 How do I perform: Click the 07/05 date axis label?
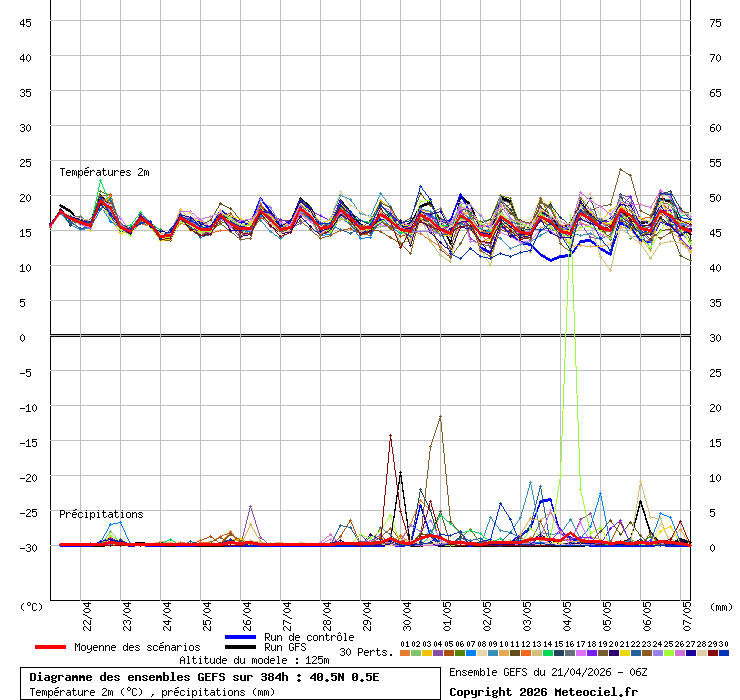pos(687,612)
